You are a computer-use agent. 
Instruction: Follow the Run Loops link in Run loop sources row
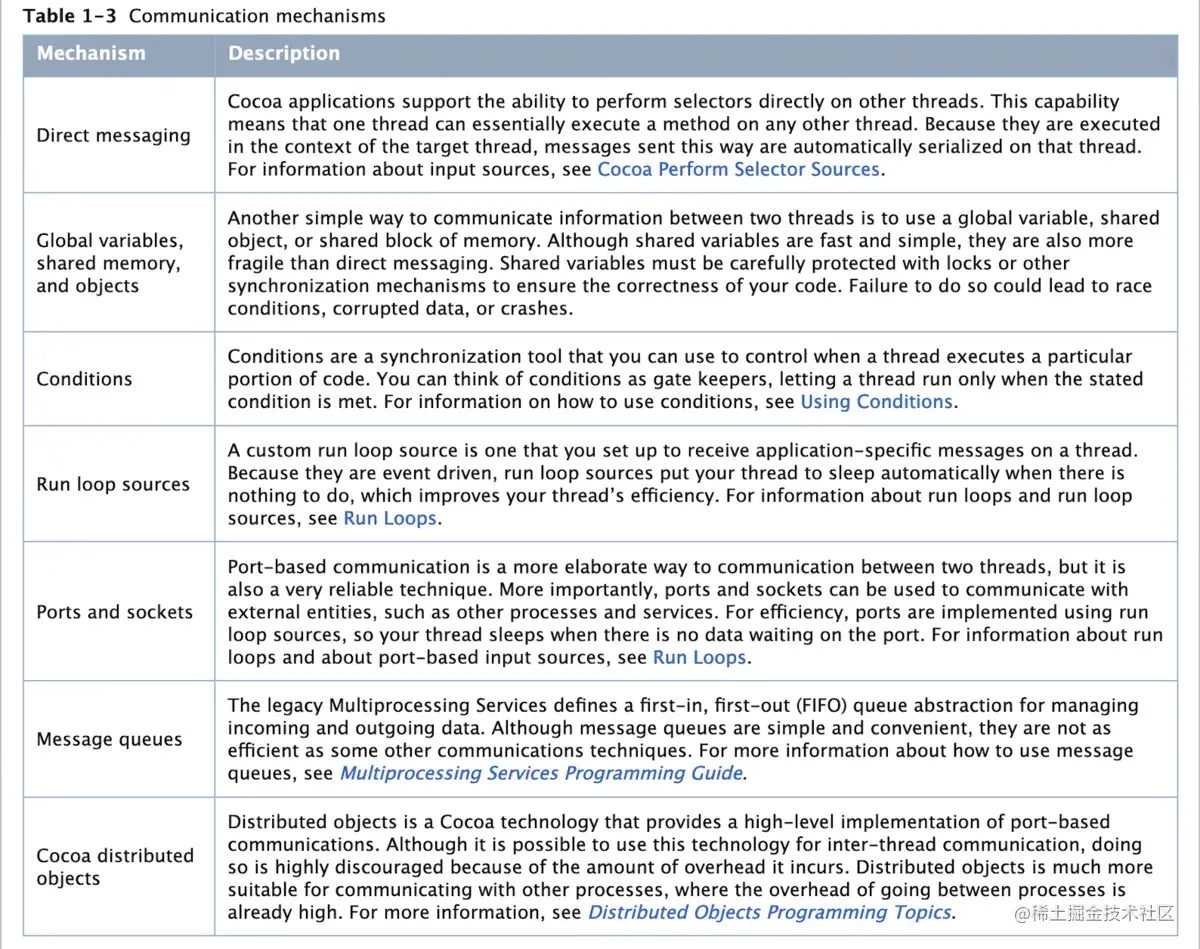pos(390,518)
